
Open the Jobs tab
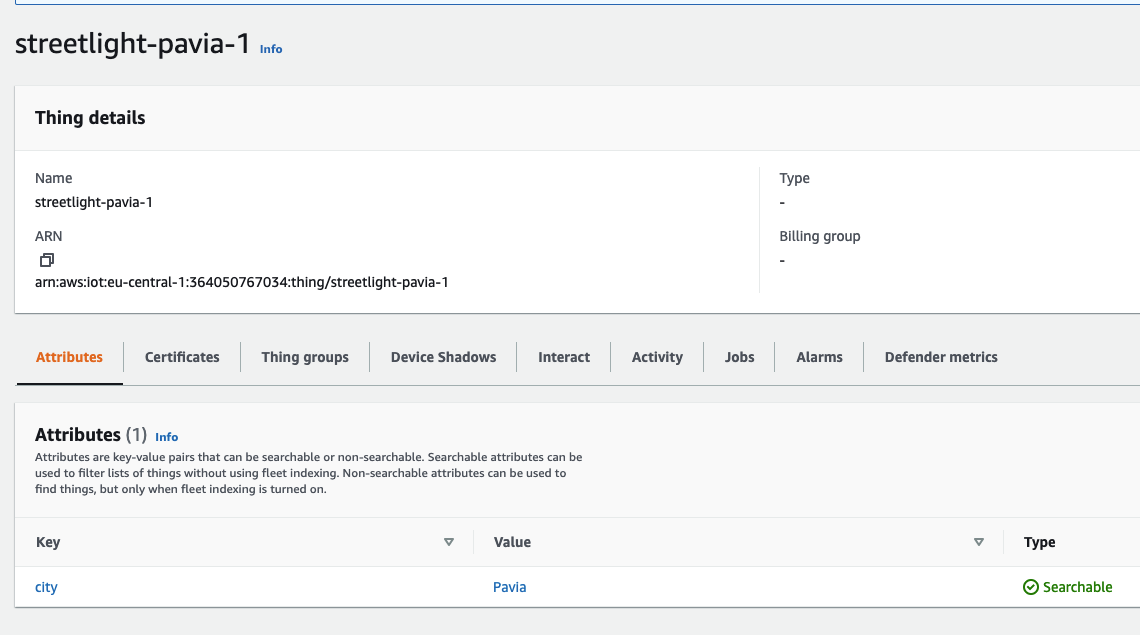pos(739,357)
